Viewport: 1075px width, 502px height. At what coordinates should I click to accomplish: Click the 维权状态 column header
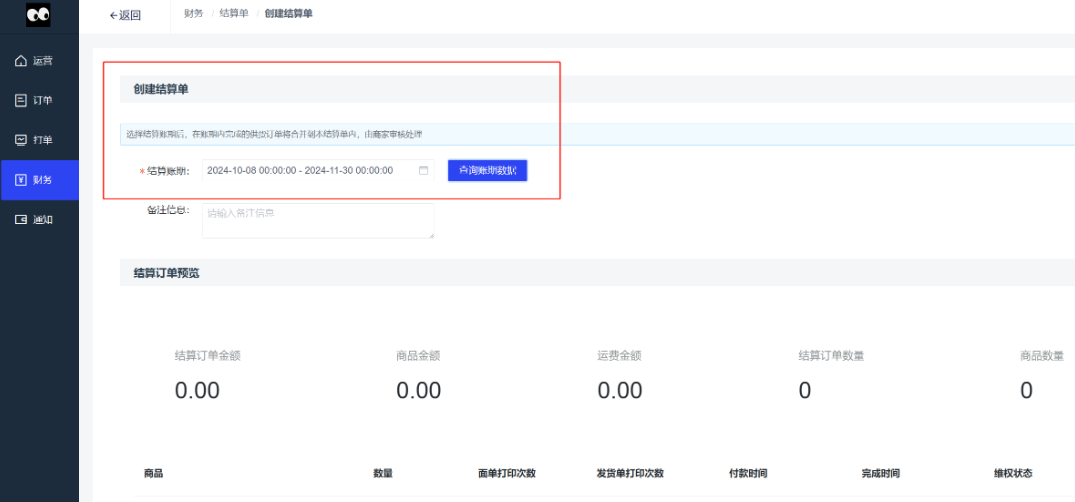[1012, 473]
